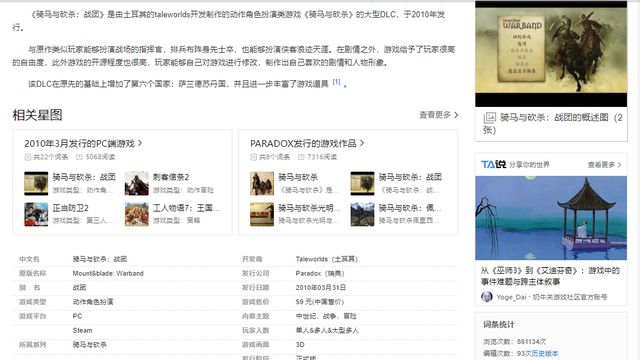The height and width of the screenshot is (360, 640).
Task: Click 骑马与砍杀:战团 thumbnail in 2010年3月 list
Action: (36, 184)
